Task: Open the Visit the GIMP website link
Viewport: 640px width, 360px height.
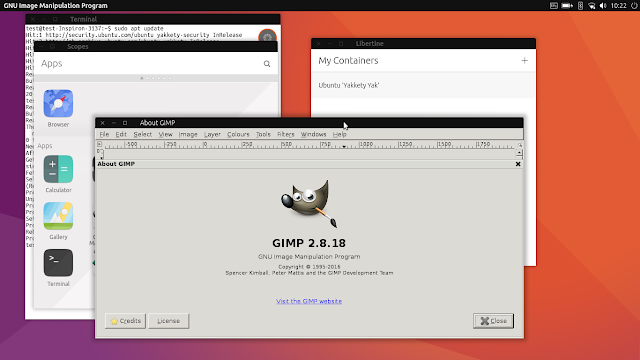Action: (309, 301)
